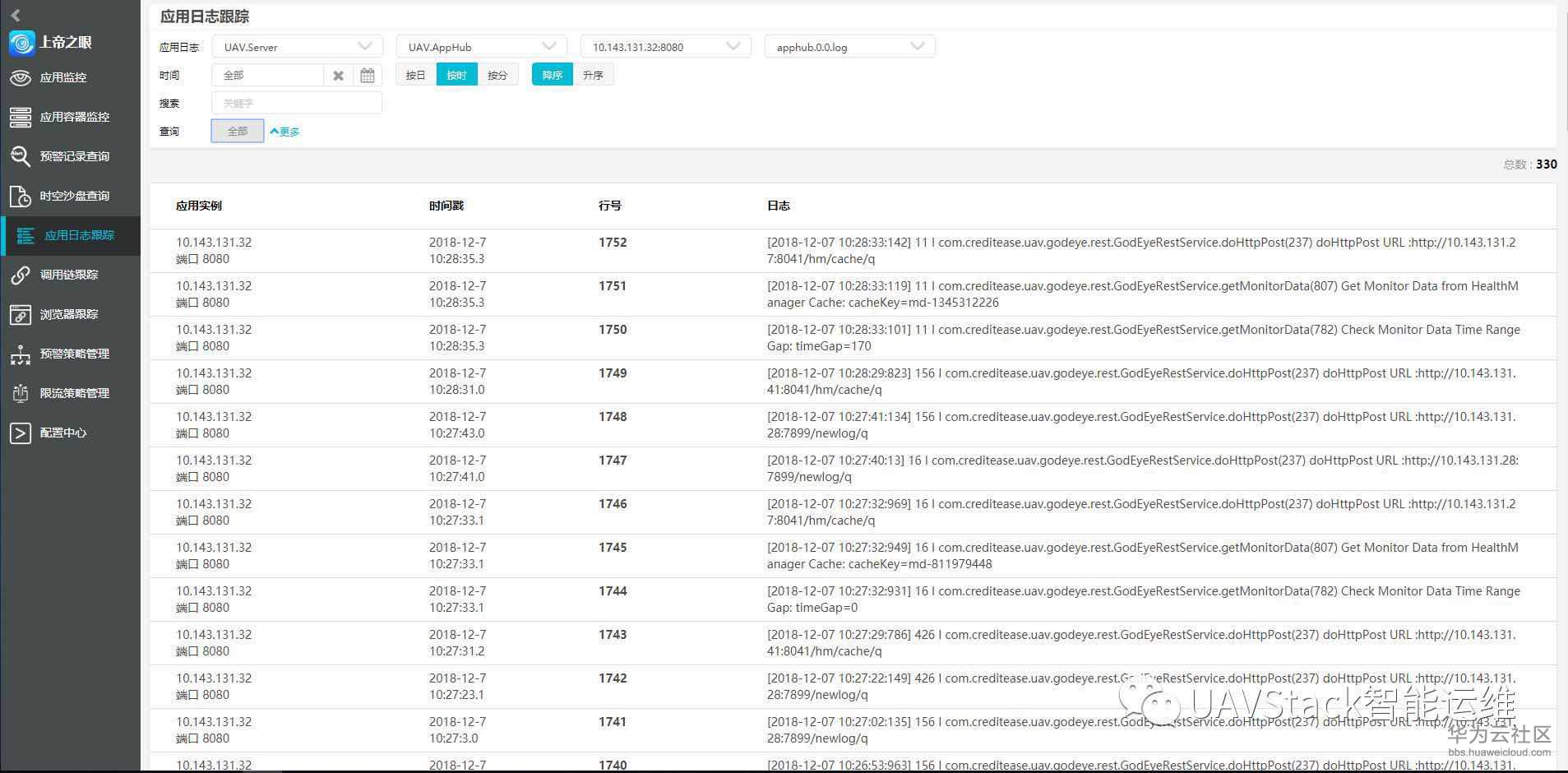The height and width of the screenshot is (773, 1568).
Task: Click the 应用日志跟踪 list icon
Action: (x=25, y=235)
